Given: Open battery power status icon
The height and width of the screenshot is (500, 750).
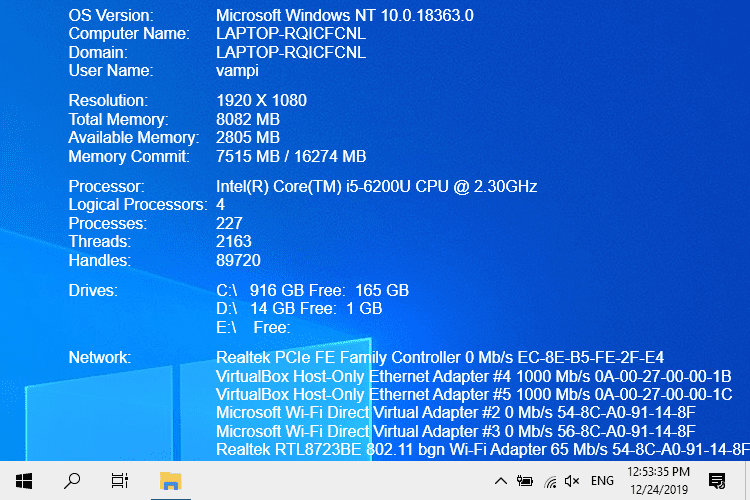Looking at the screenshot, I should click(525, 481).
